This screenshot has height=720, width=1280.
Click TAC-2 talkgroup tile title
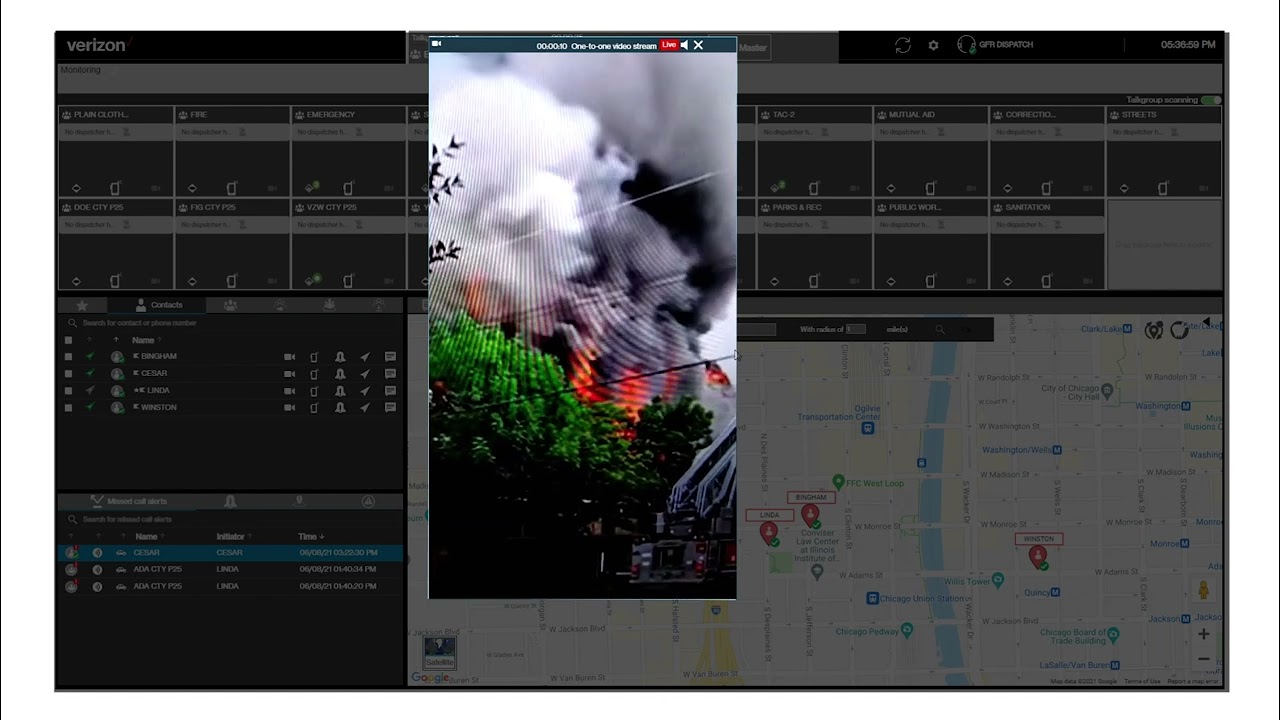coord(784,115)
